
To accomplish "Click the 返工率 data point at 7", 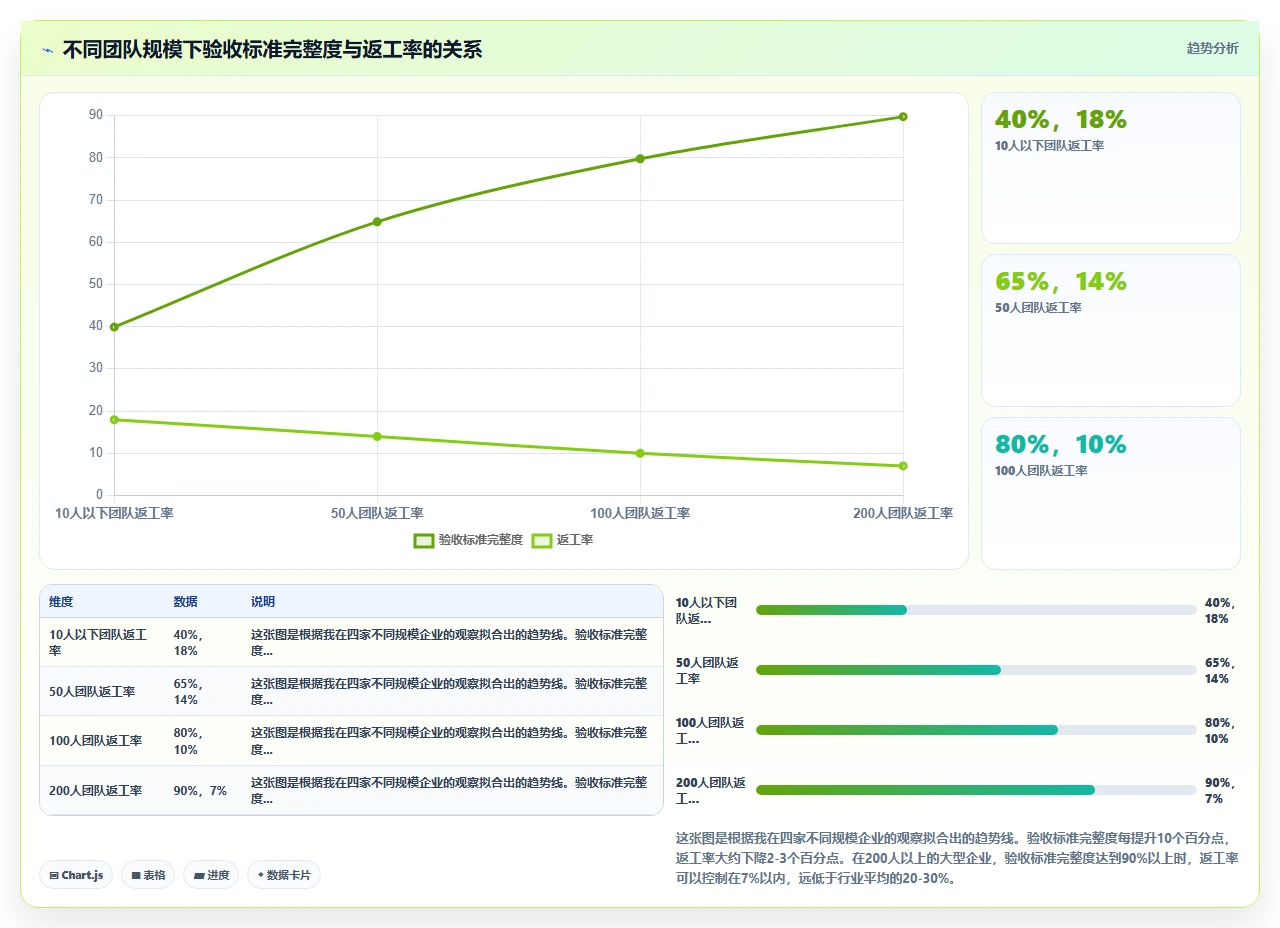I will coord(903,466).
